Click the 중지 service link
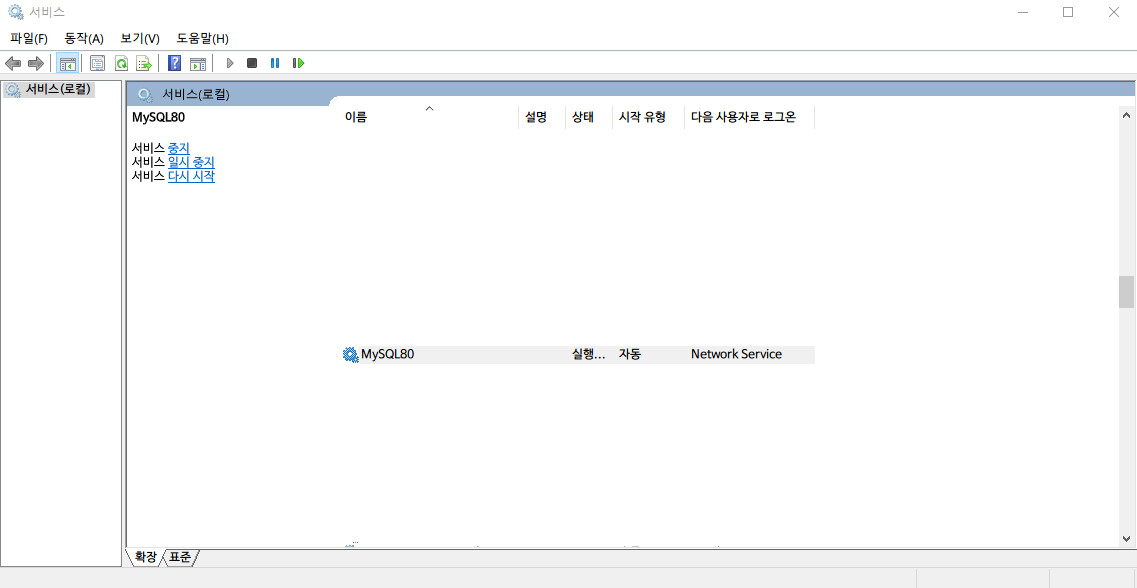Screen dimensions: 1137x588 click(x=178, y=149)
